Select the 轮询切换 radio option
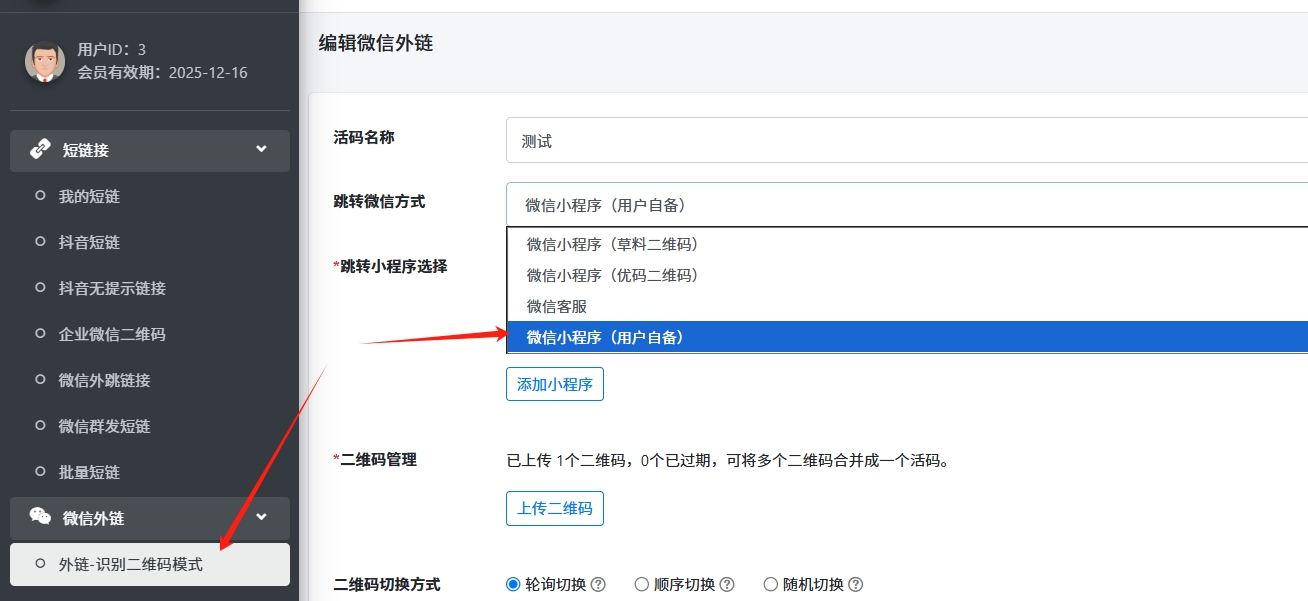This screenshot has width=1308, height=601. pyautogui.click(x=514, y=585)
